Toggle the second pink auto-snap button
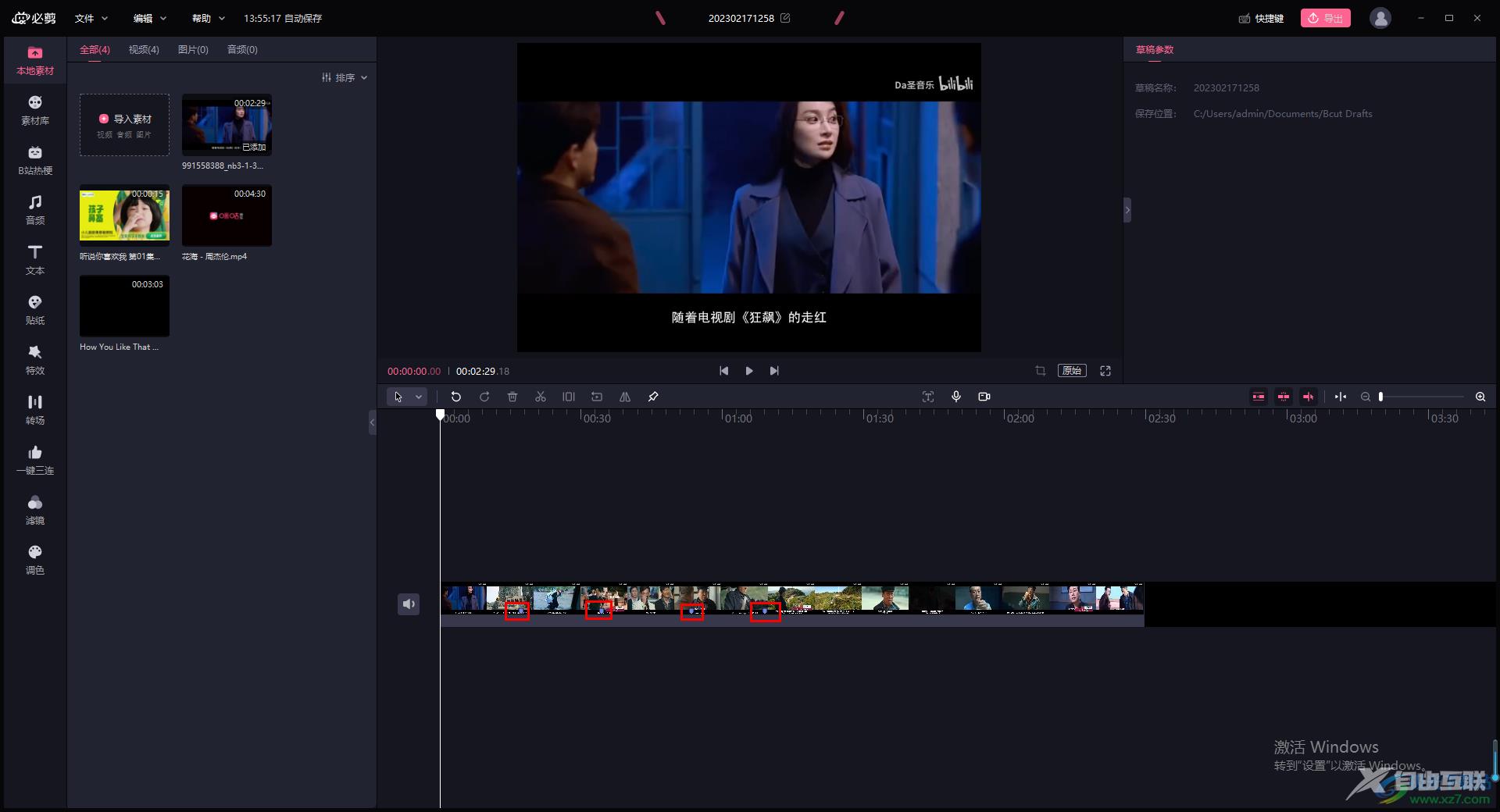Screen dimensions: 1500x812 (x=1284, y=397)
